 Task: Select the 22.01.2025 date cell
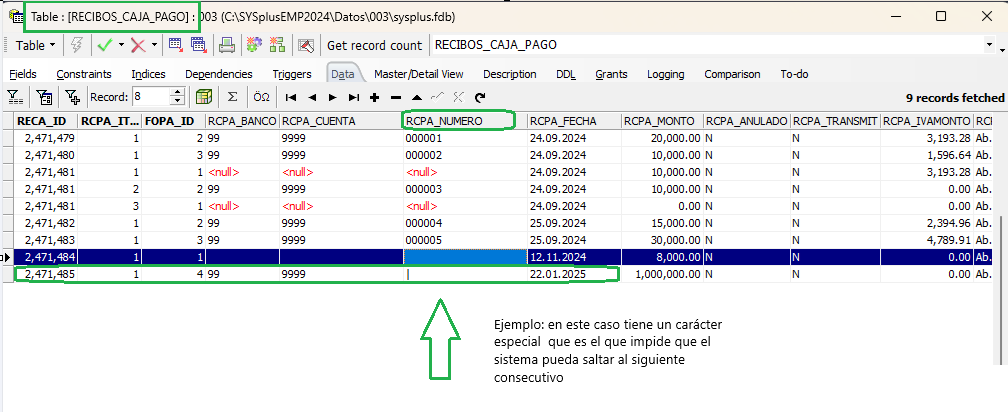point(574,274)
